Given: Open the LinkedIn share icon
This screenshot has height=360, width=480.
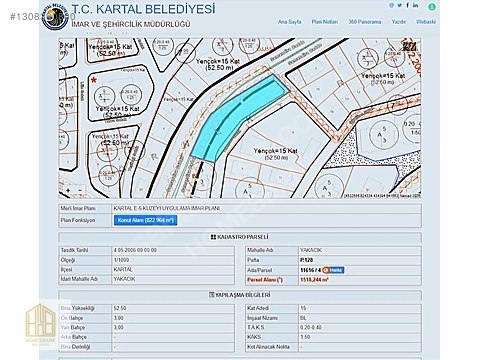Looking at the screenshot, I should tap(415, 5).
